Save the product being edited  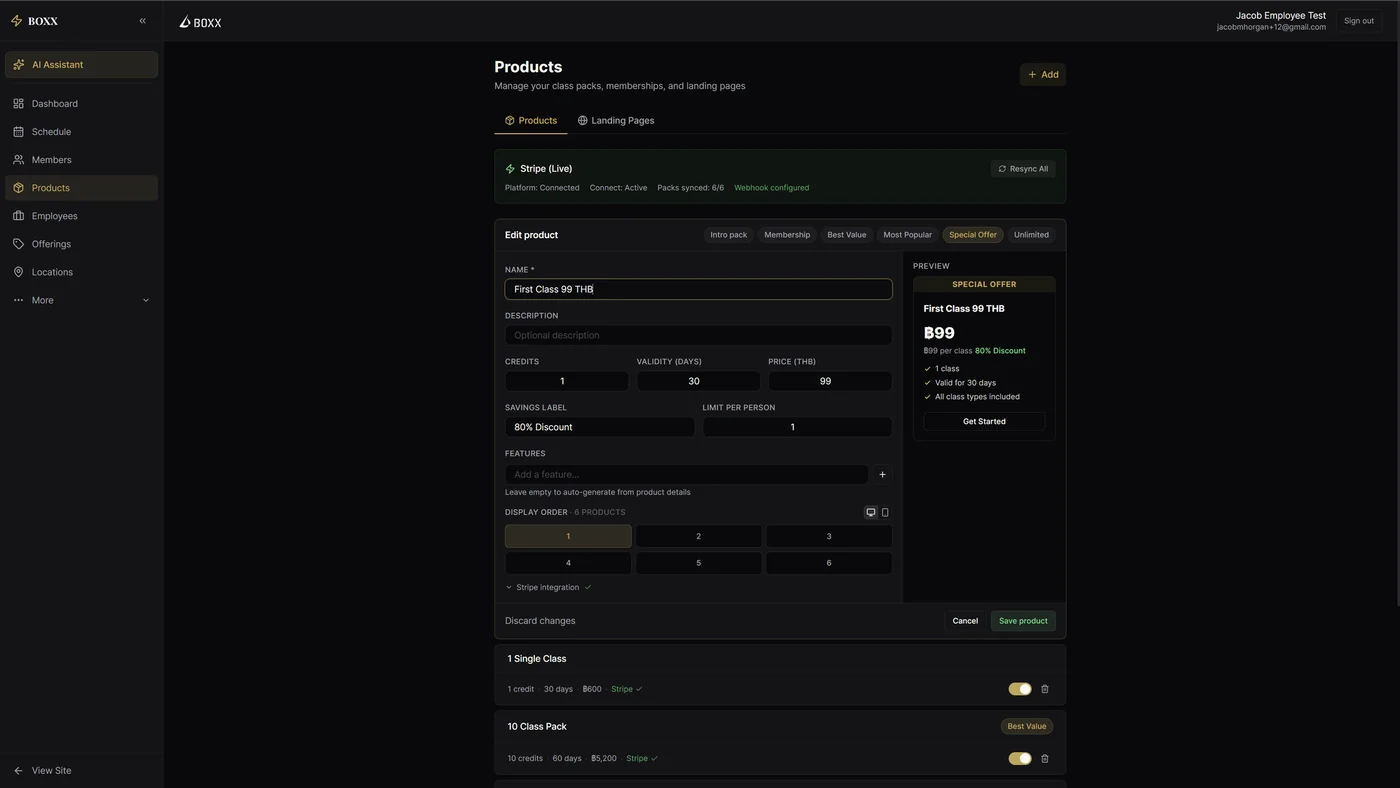(x=1022, y=620)
